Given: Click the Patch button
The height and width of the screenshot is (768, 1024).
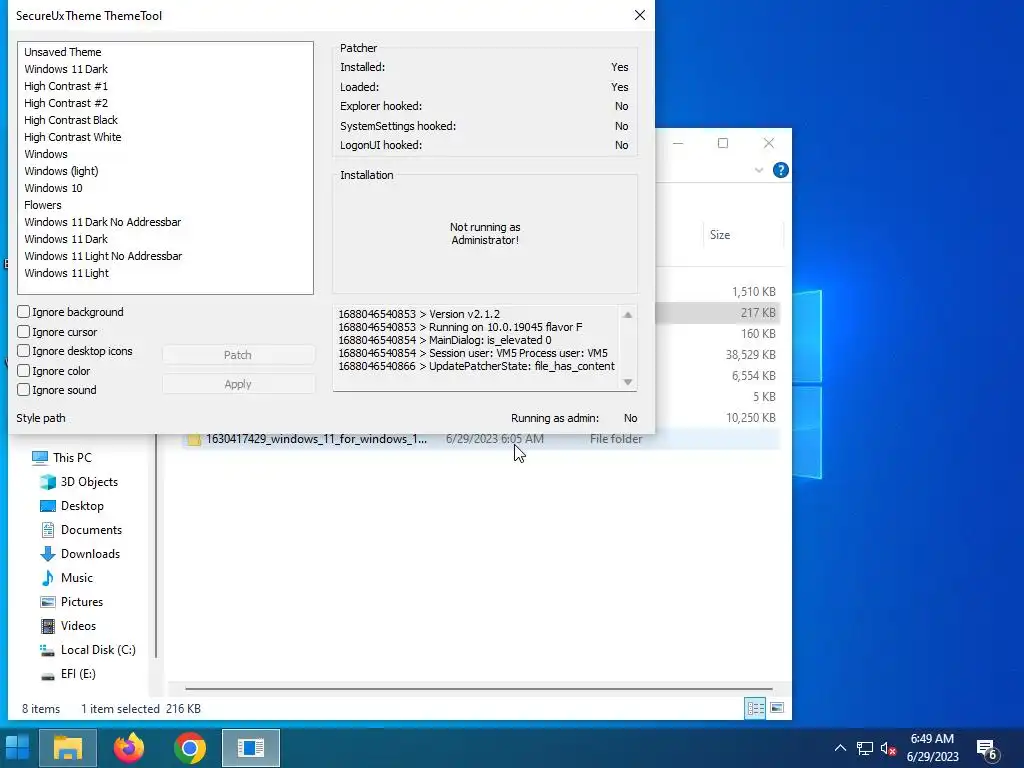Looking at the screenshot, I should (238, 355).
